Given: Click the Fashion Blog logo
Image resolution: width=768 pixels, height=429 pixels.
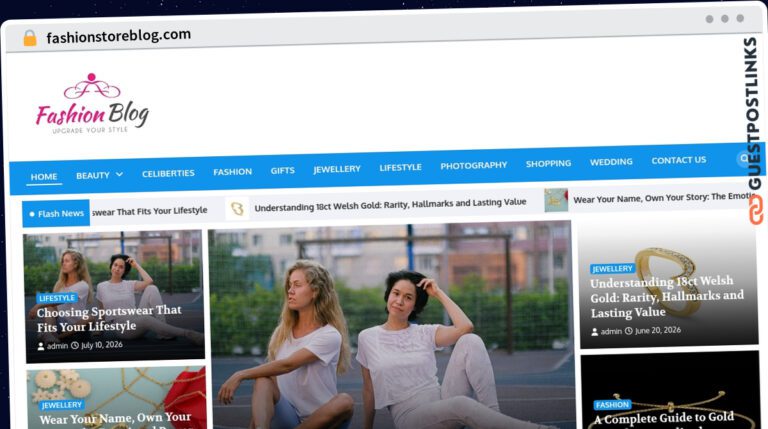Looking at the screenshot, I should [x=92, y=104].
